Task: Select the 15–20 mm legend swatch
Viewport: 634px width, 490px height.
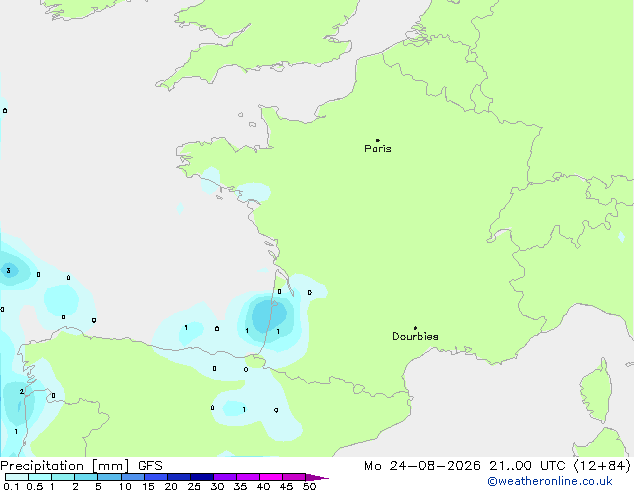Action: (x=155, y=477)
